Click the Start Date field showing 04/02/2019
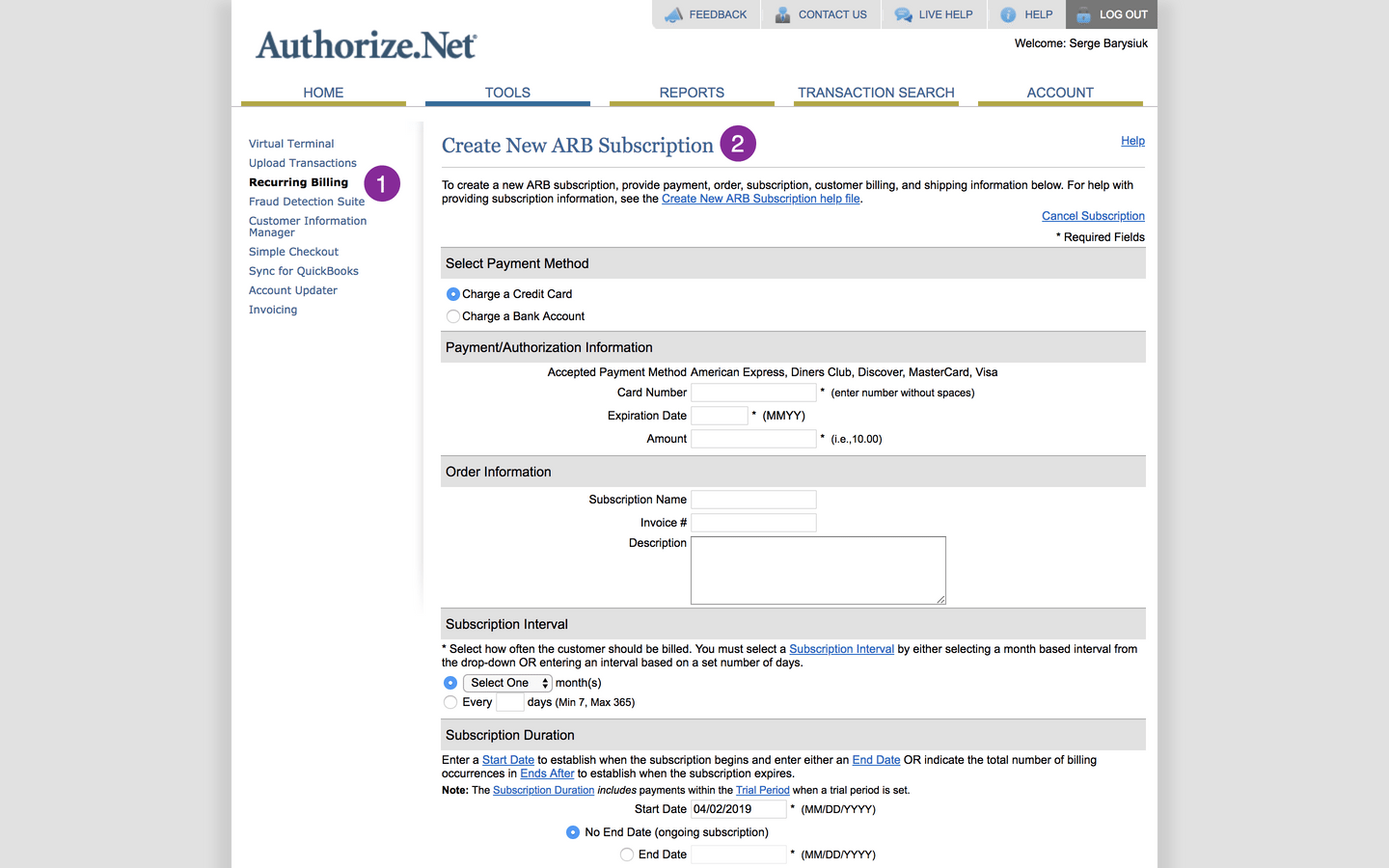This screenshot has height=868, width=1389. [x=739, y=809]
